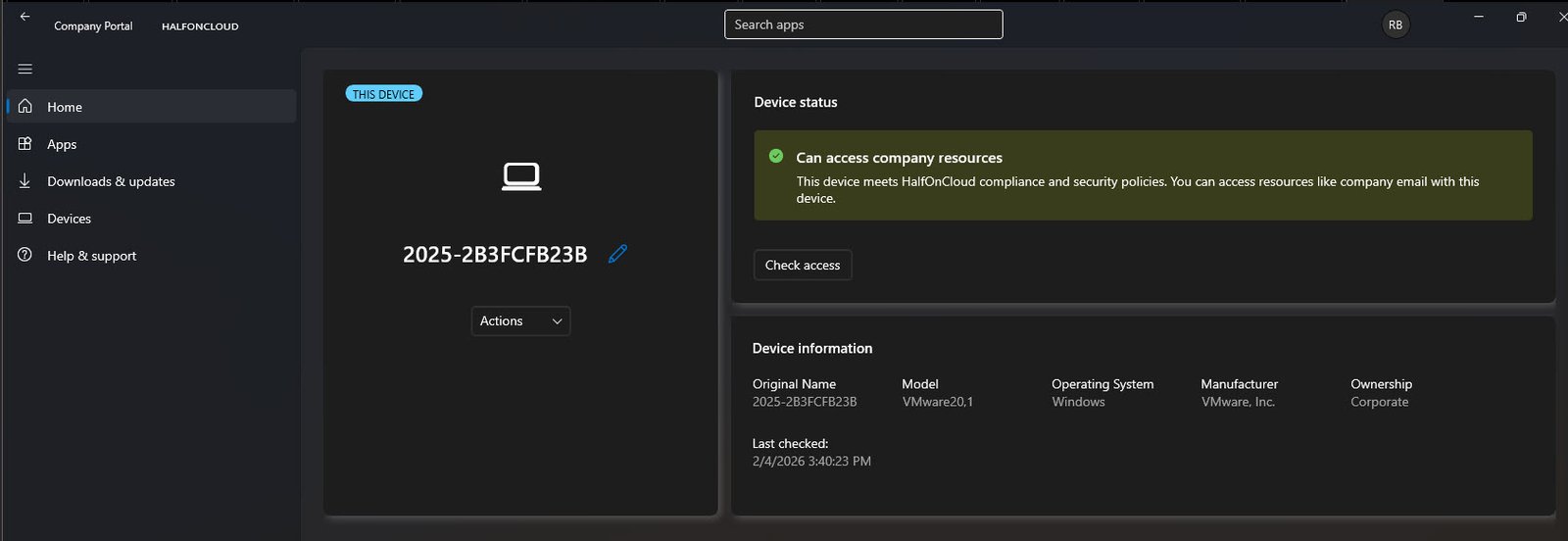Expand the Actions dropdown

[520, 321]
